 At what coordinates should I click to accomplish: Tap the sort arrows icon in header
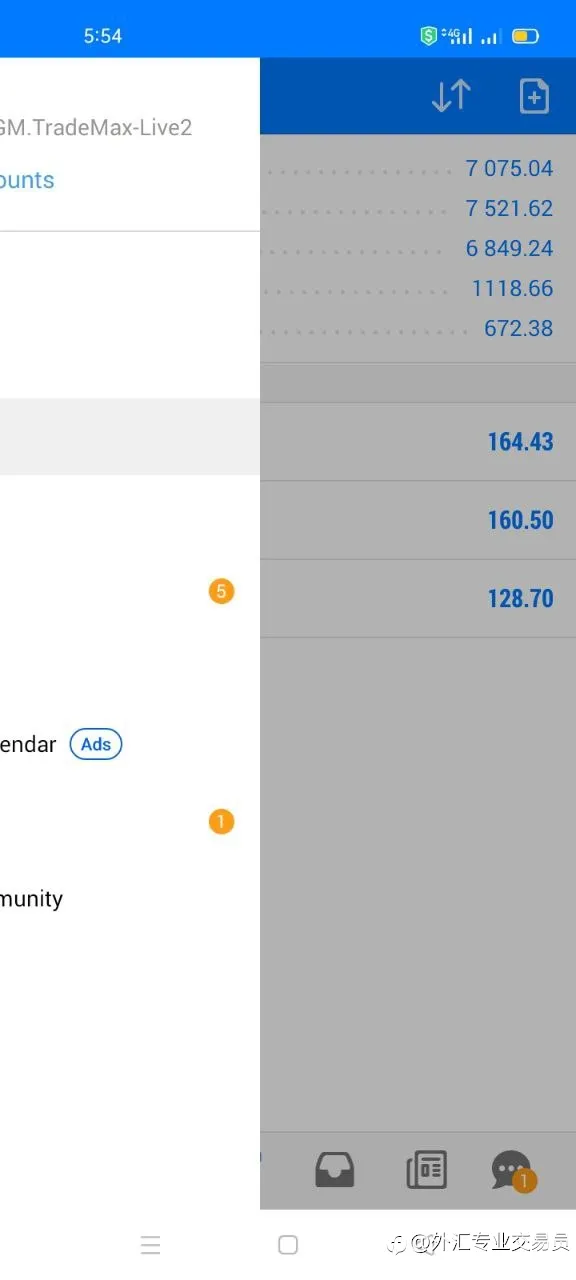click(x=451, y=96)
